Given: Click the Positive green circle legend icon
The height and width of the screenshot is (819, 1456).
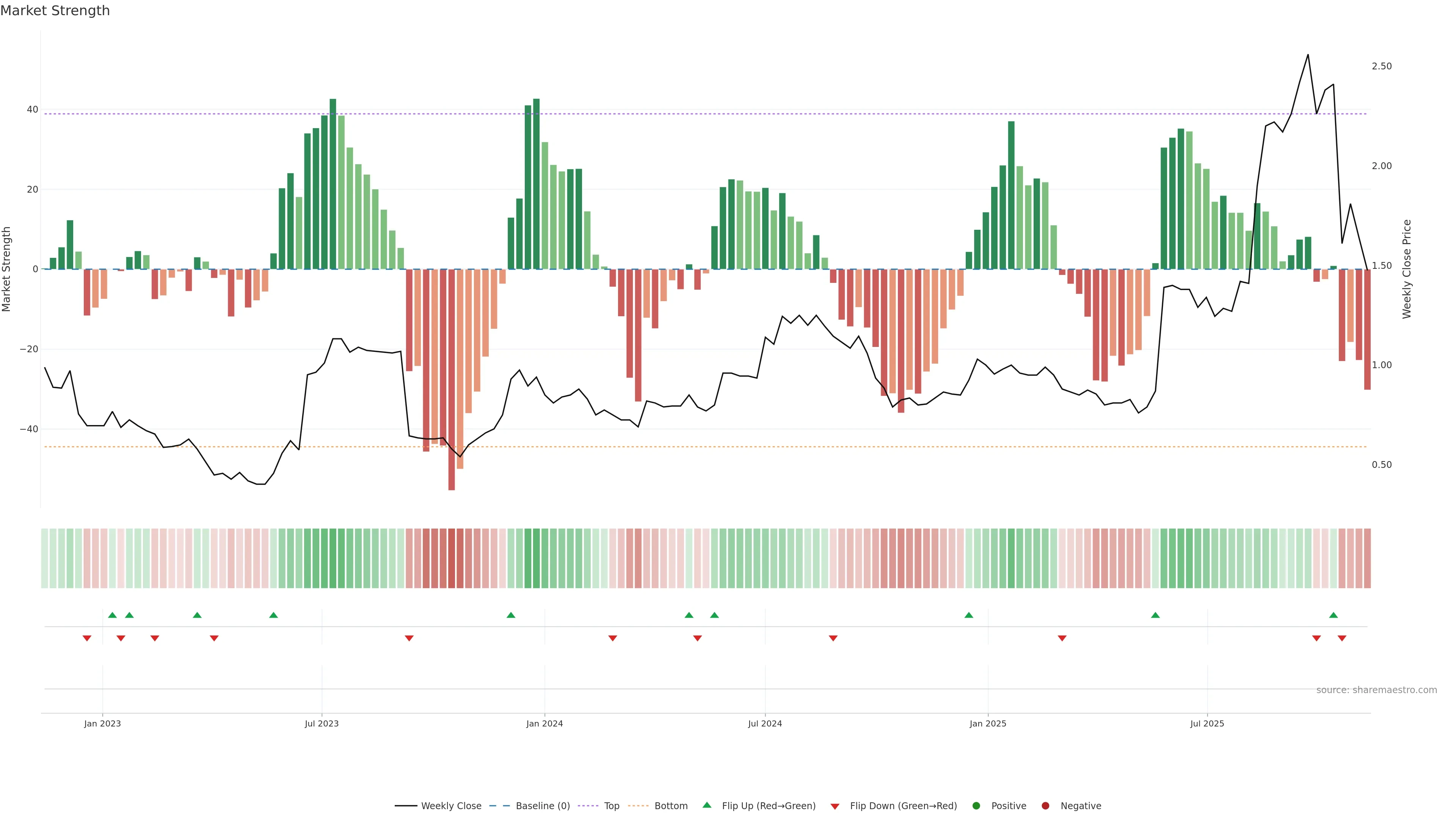Looking at the screenshot, I should click(x=976, y=806).
